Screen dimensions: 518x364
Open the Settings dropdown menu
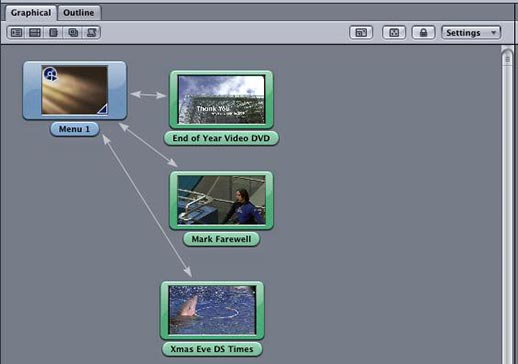[x=471, y=33]
